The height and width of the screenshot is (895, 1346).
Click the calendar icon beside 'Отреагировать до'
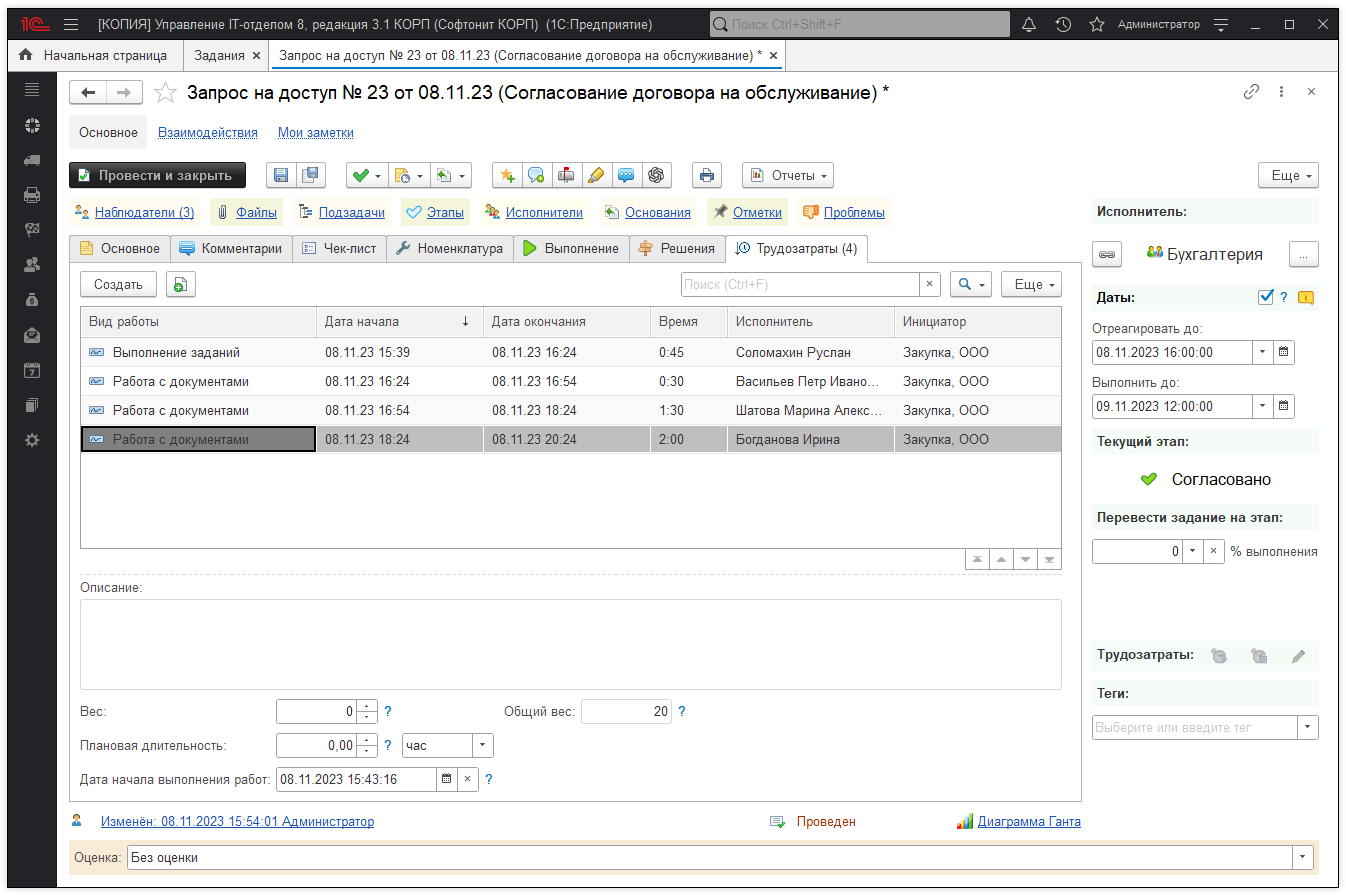[1284, 352]
